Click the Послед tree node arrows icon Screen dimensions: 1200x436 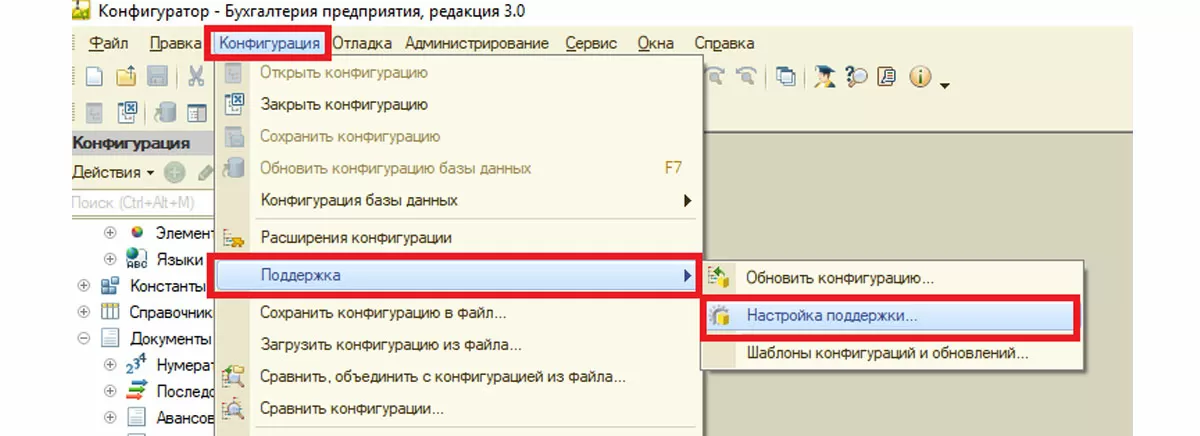(137, 391)
